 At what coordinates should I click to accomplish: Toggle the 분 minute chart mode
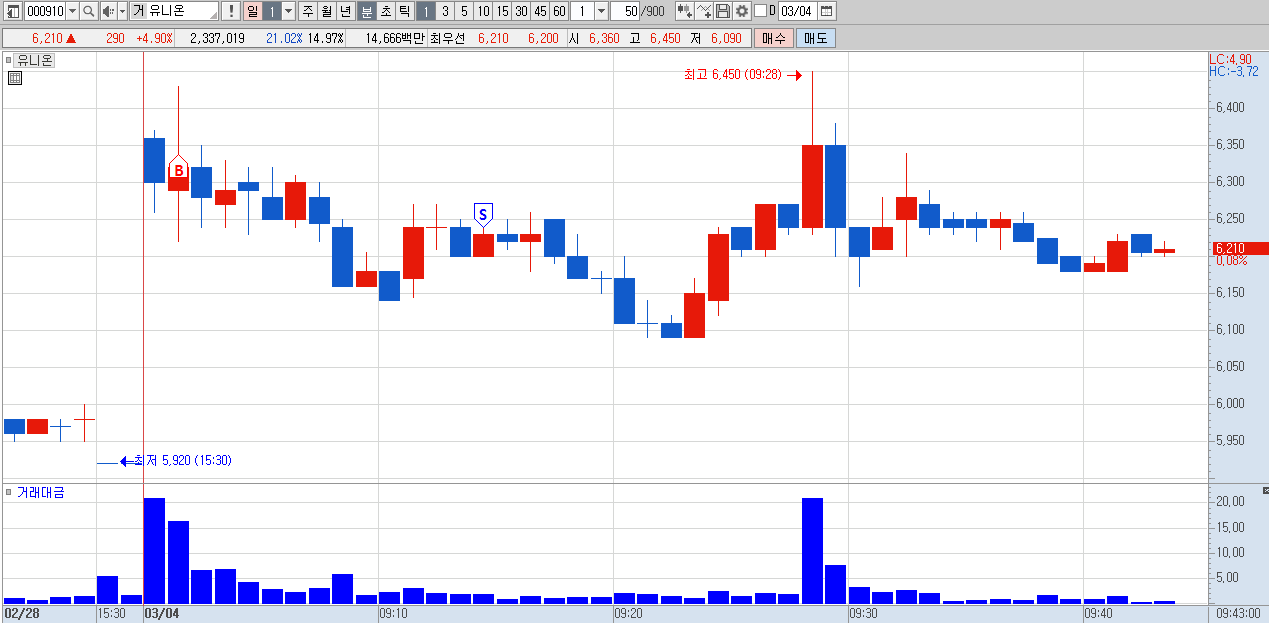[366, 11]
